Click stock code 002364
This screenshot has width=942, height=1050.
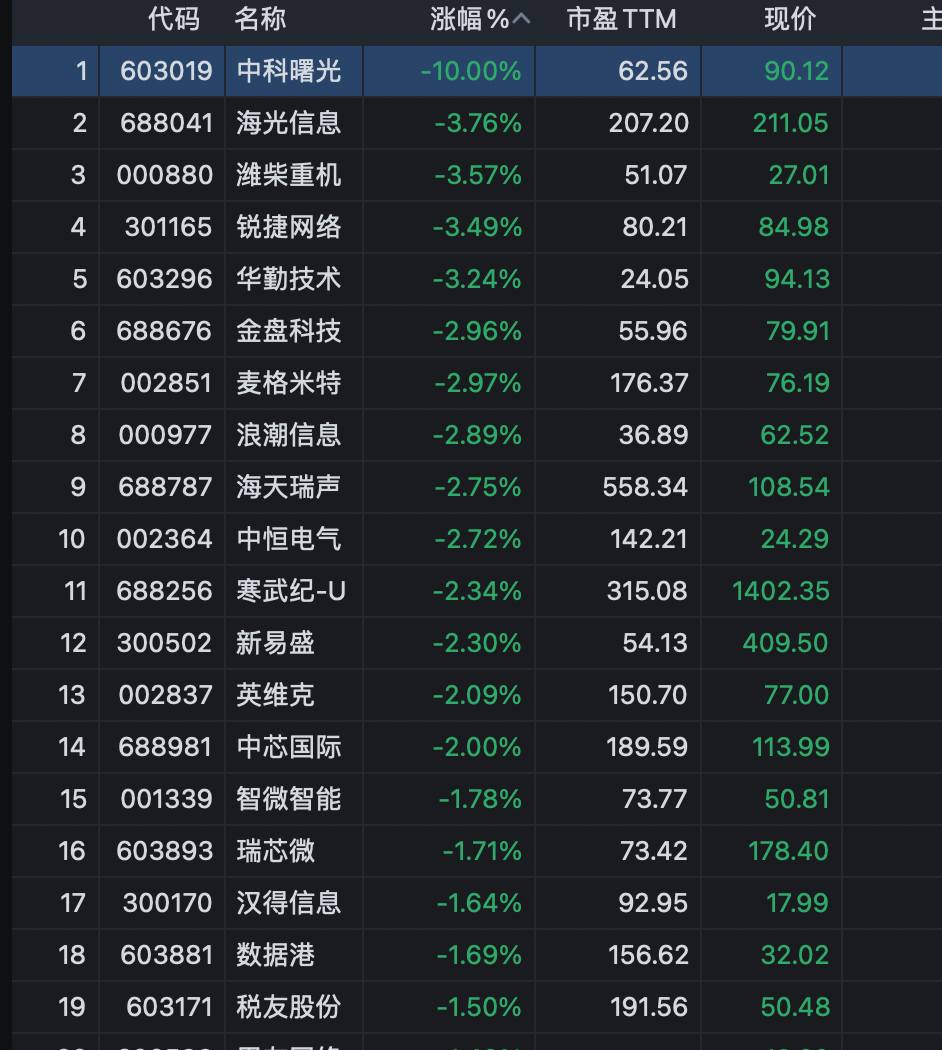pos(165,539)
